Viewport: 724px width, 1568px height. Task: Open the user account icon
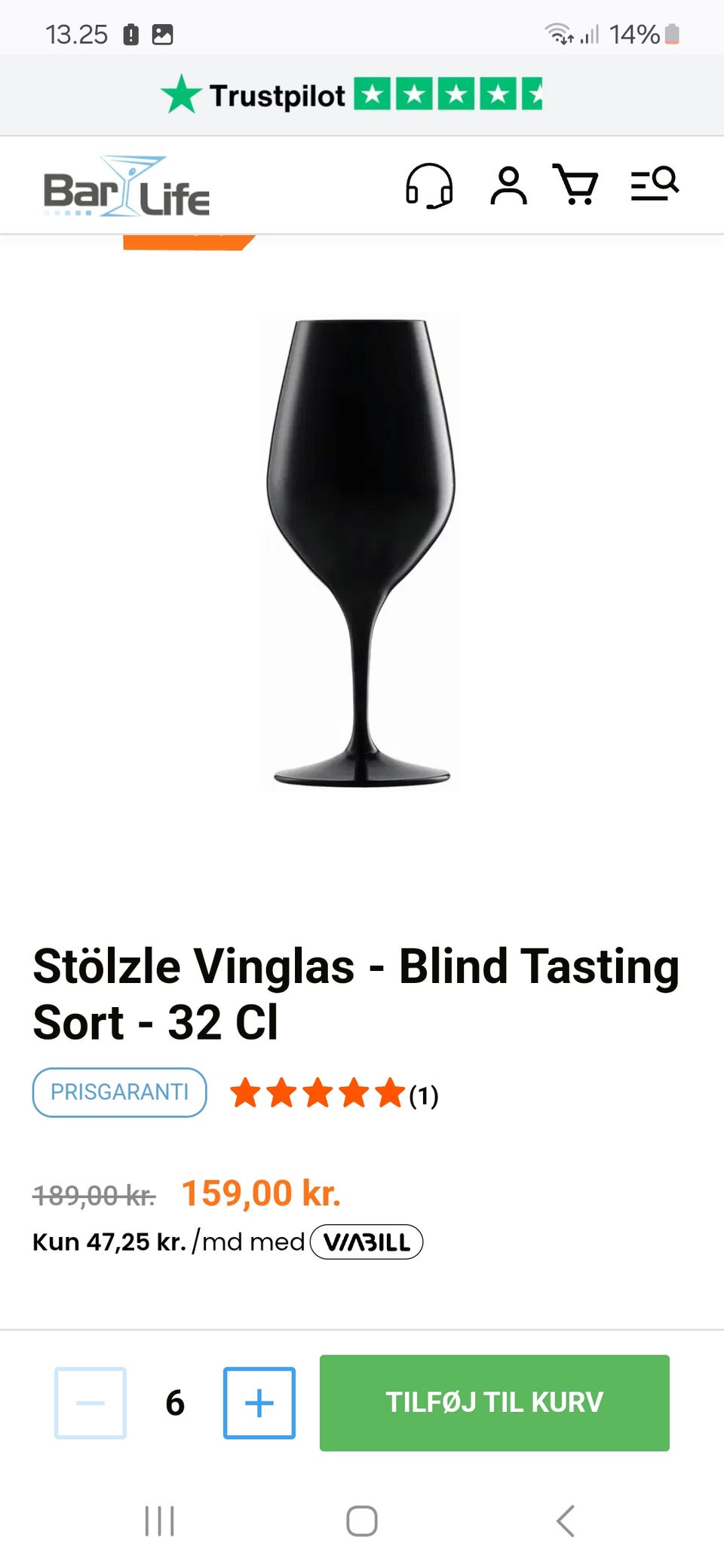509,185
